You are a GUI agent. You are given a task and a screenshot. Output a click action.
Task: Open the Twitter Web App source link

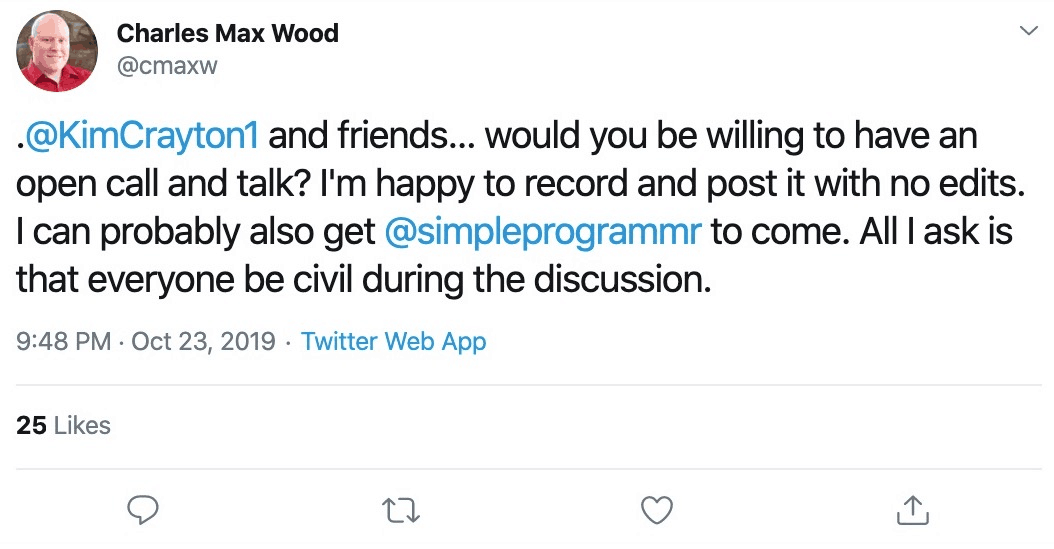coord(393,341)
